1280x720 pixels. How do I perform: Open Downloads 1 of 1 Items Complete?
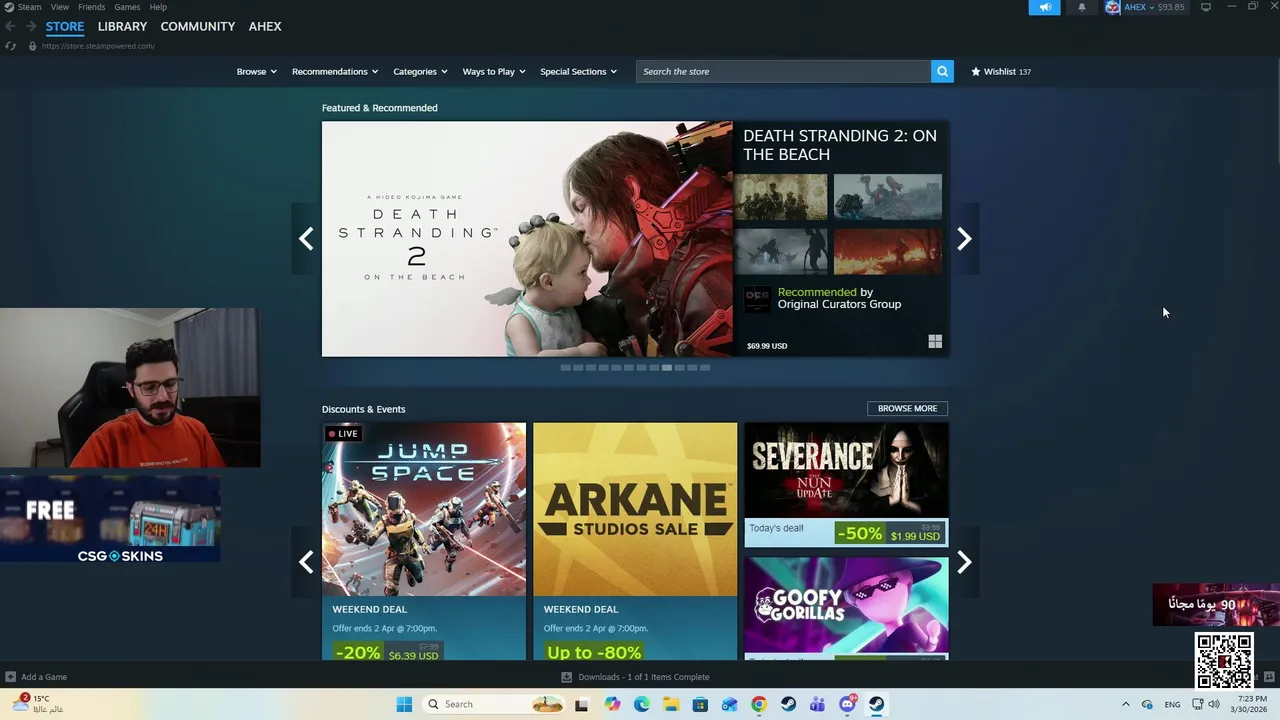(643, 677)
